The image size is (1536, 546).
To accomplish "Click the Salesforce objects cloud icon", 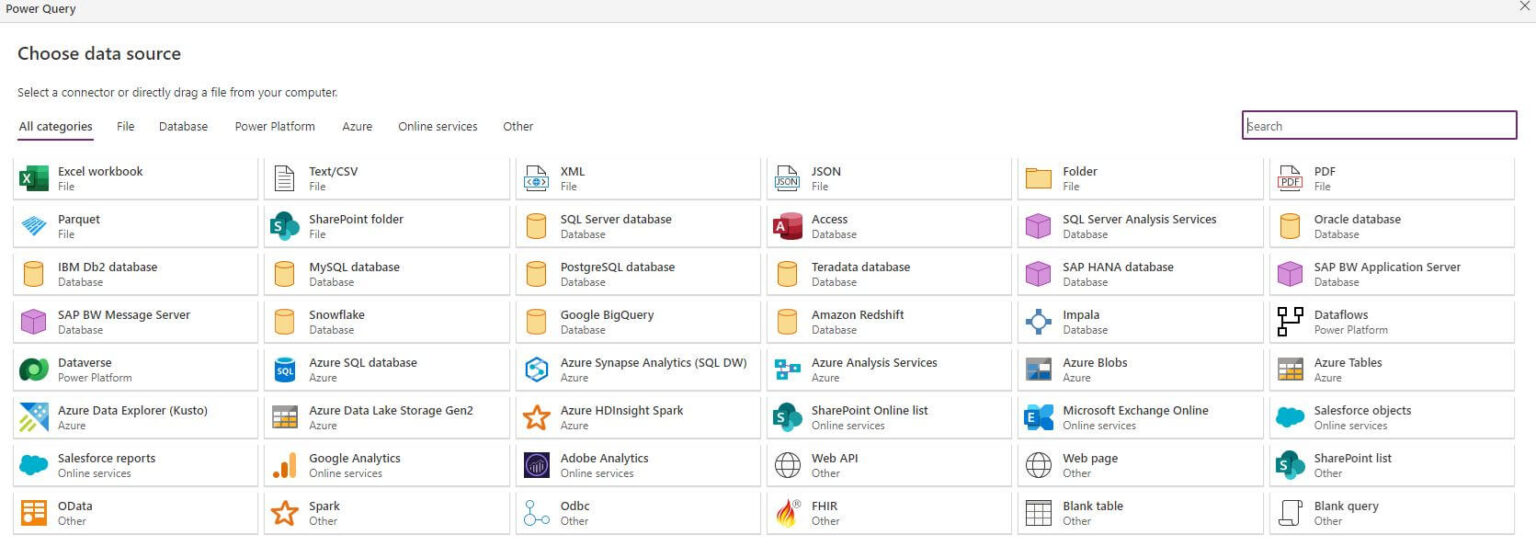I will click(x=1290, y=417).
